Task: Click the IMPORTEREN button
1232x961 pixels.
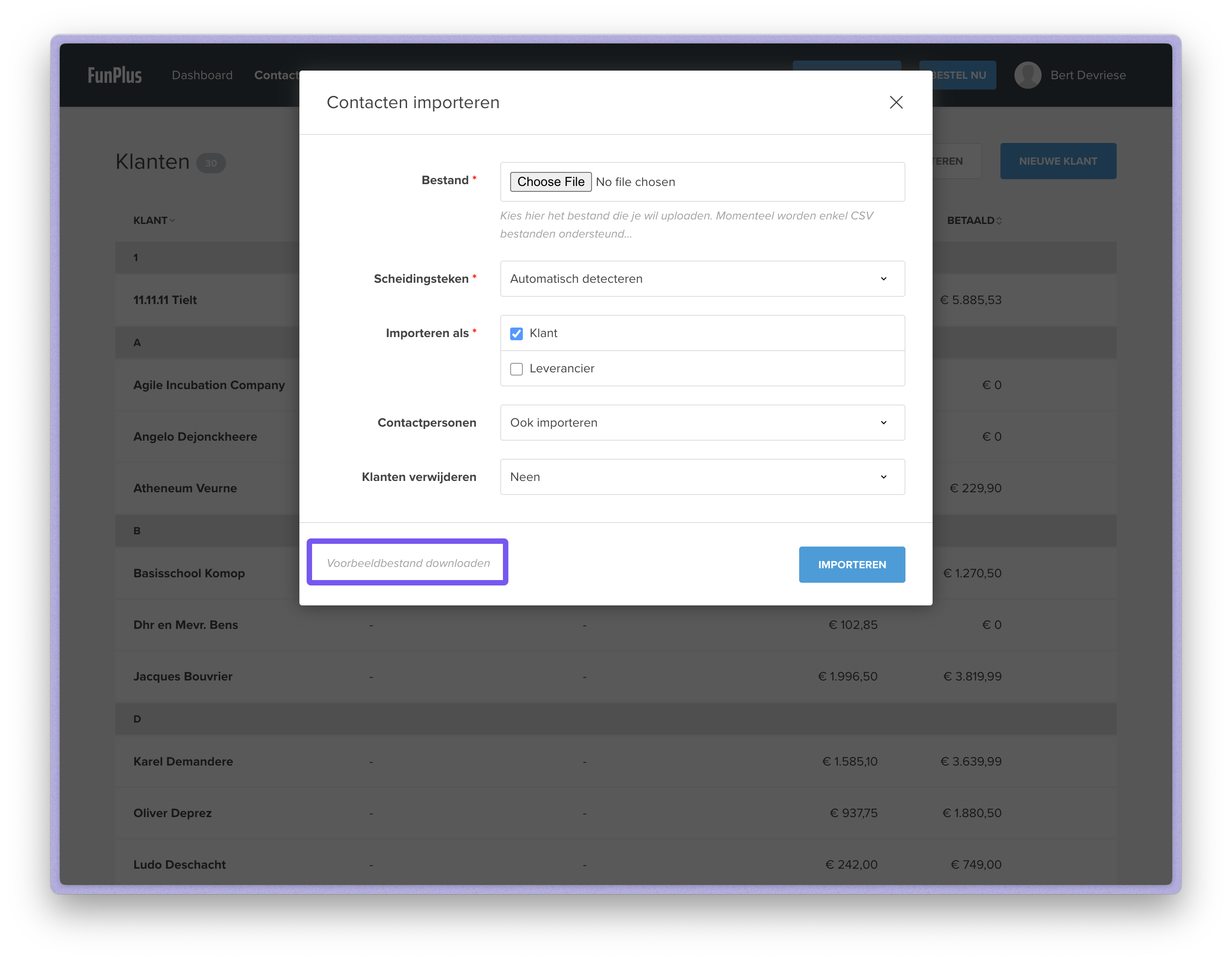Action: (x=851, y=564)
